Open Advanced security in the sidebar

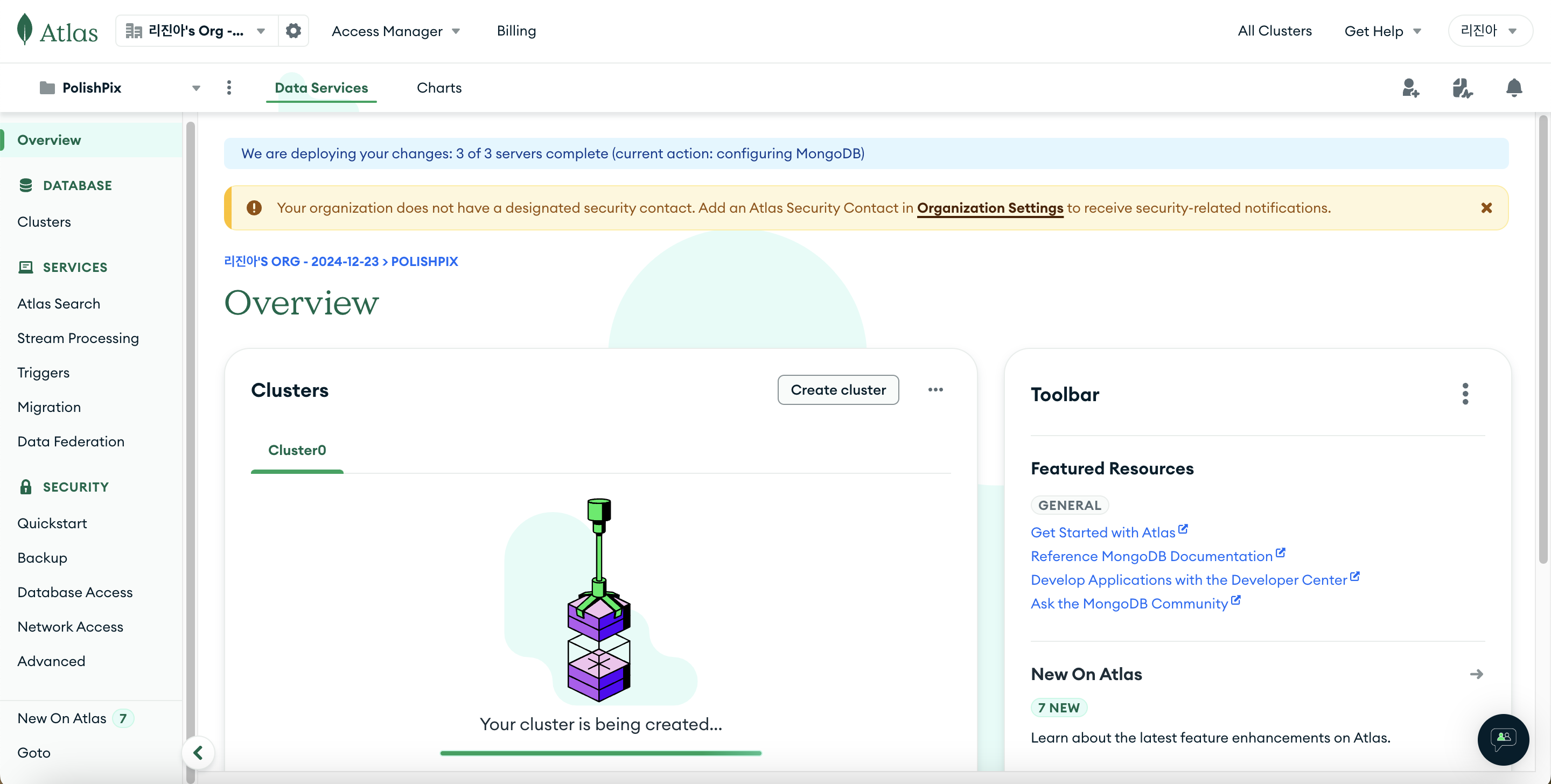(x=51, y=661)
